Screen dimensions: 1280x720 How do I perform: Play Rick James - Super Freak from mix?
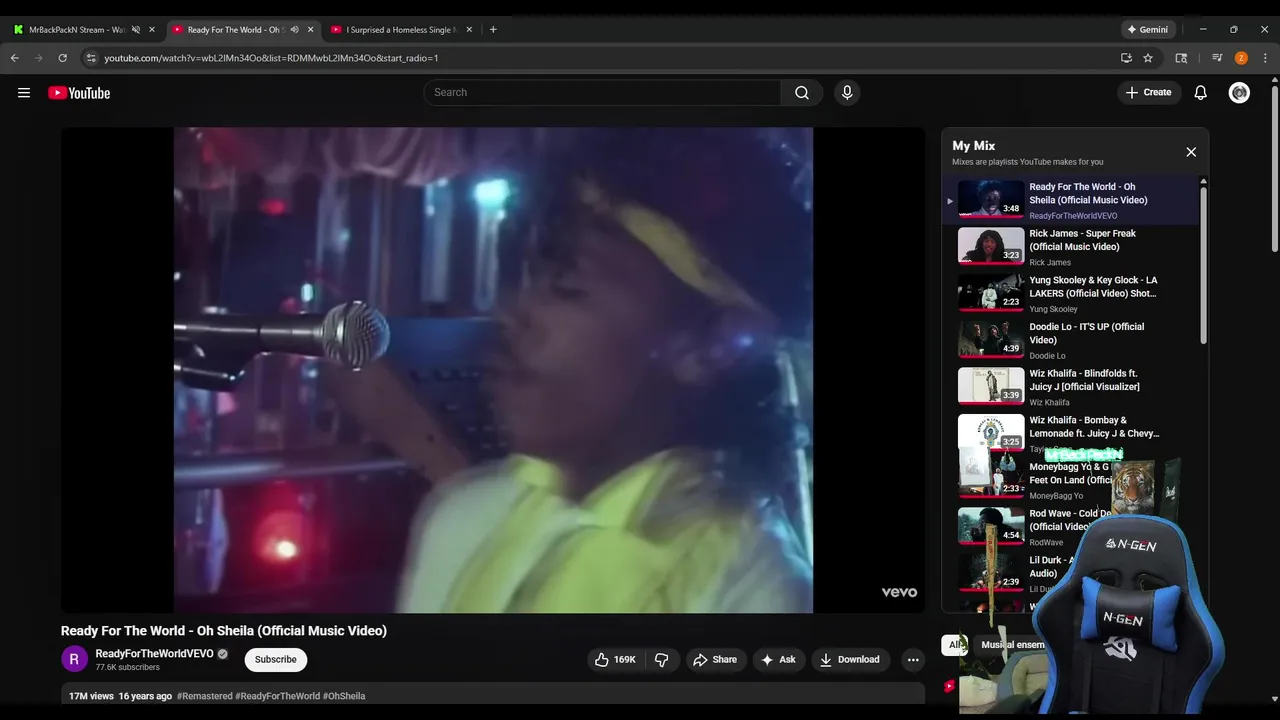[x=1070, y=246]
